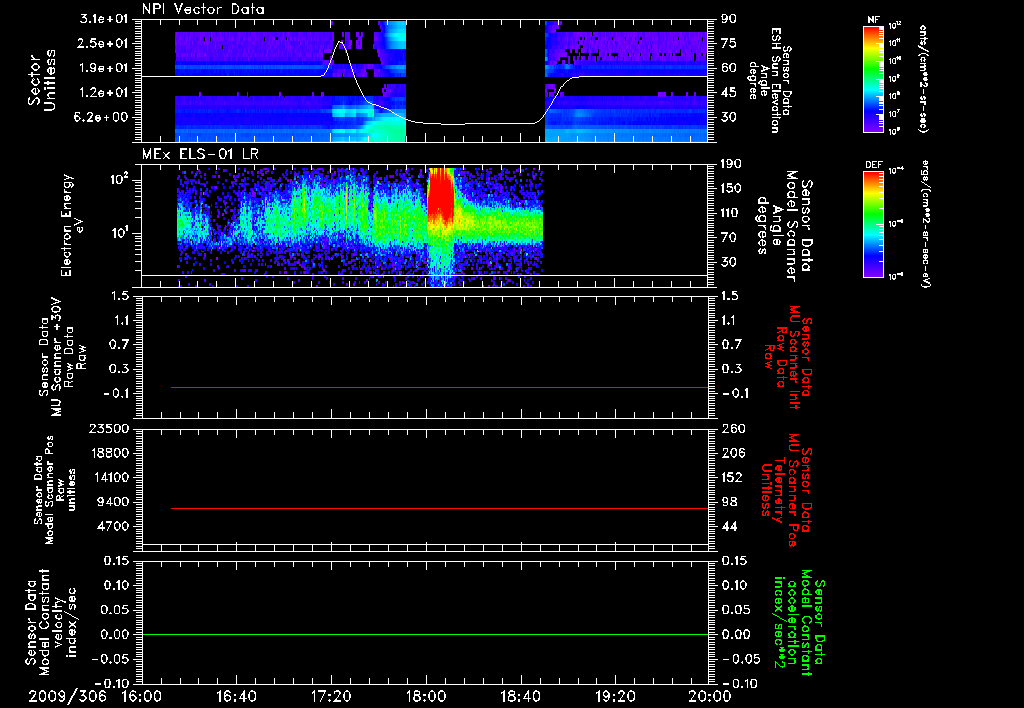
Task: Click the 'DEF' color bar label
Action: 873,165
